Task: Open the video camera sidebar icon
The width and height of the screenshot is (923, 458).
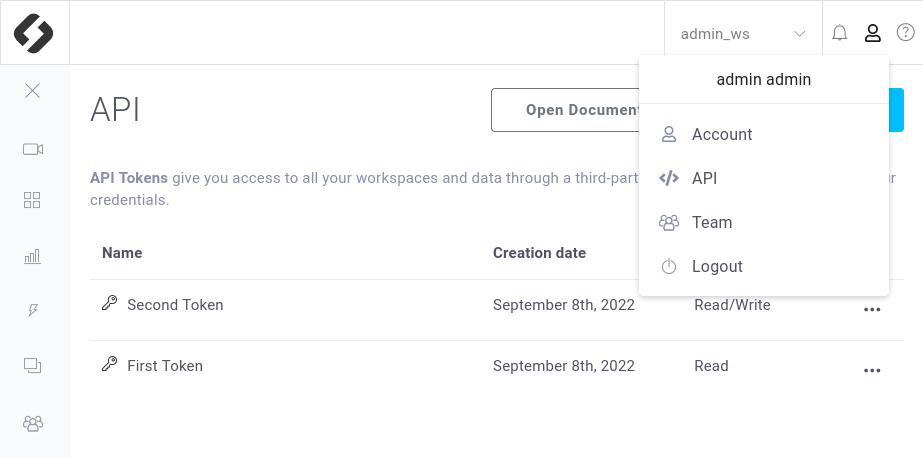Action: [33, 149]
